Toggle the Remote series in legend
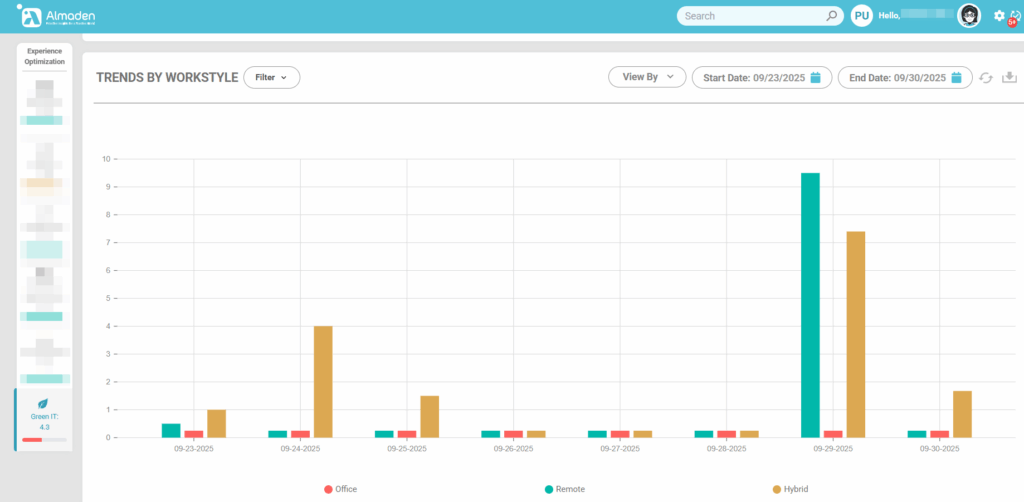 [x=565, y=489]
